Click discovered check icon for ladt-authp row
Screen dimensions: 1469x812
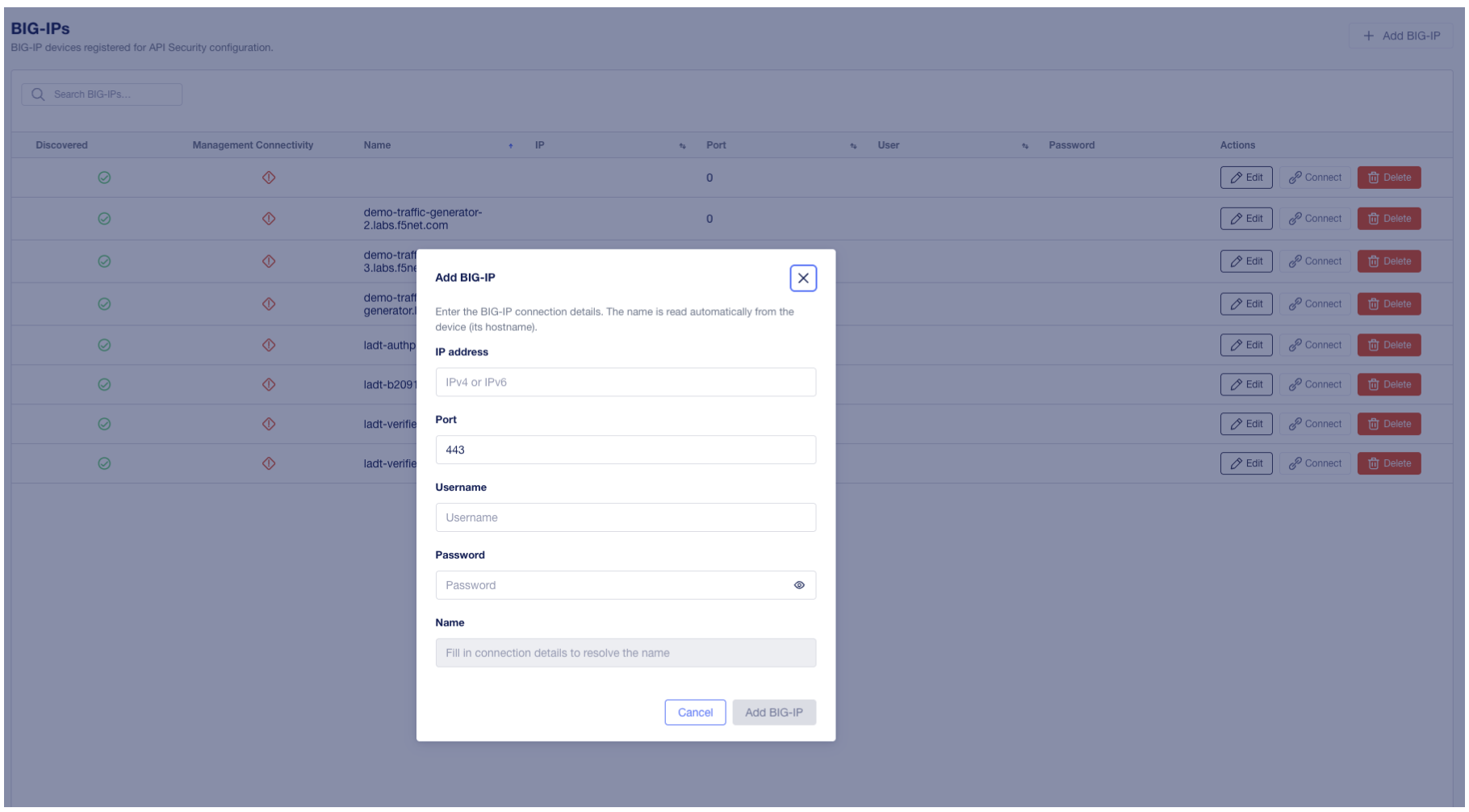[104, 345]
